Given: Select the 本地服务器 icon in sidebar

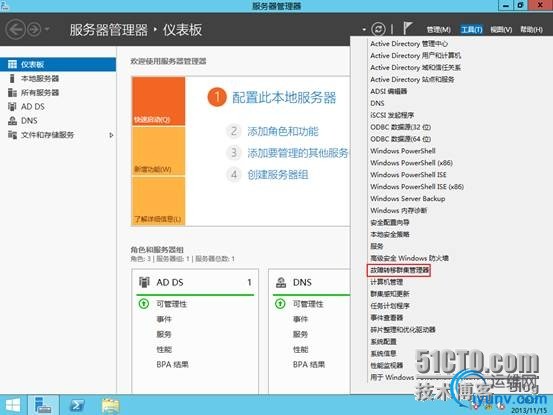Looking at the screenshot, I should pos(12,78).
